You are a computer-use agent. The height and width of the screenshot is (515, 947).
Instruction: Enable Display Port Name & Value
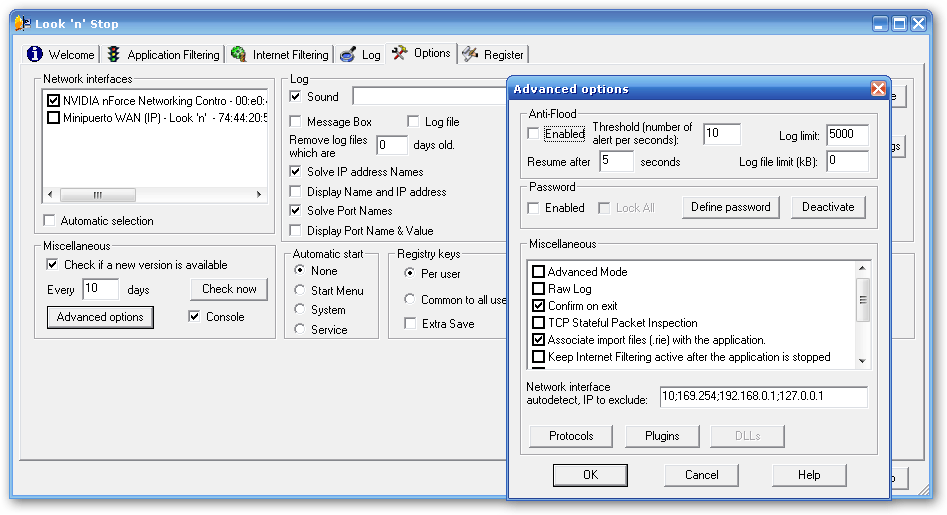295,230
